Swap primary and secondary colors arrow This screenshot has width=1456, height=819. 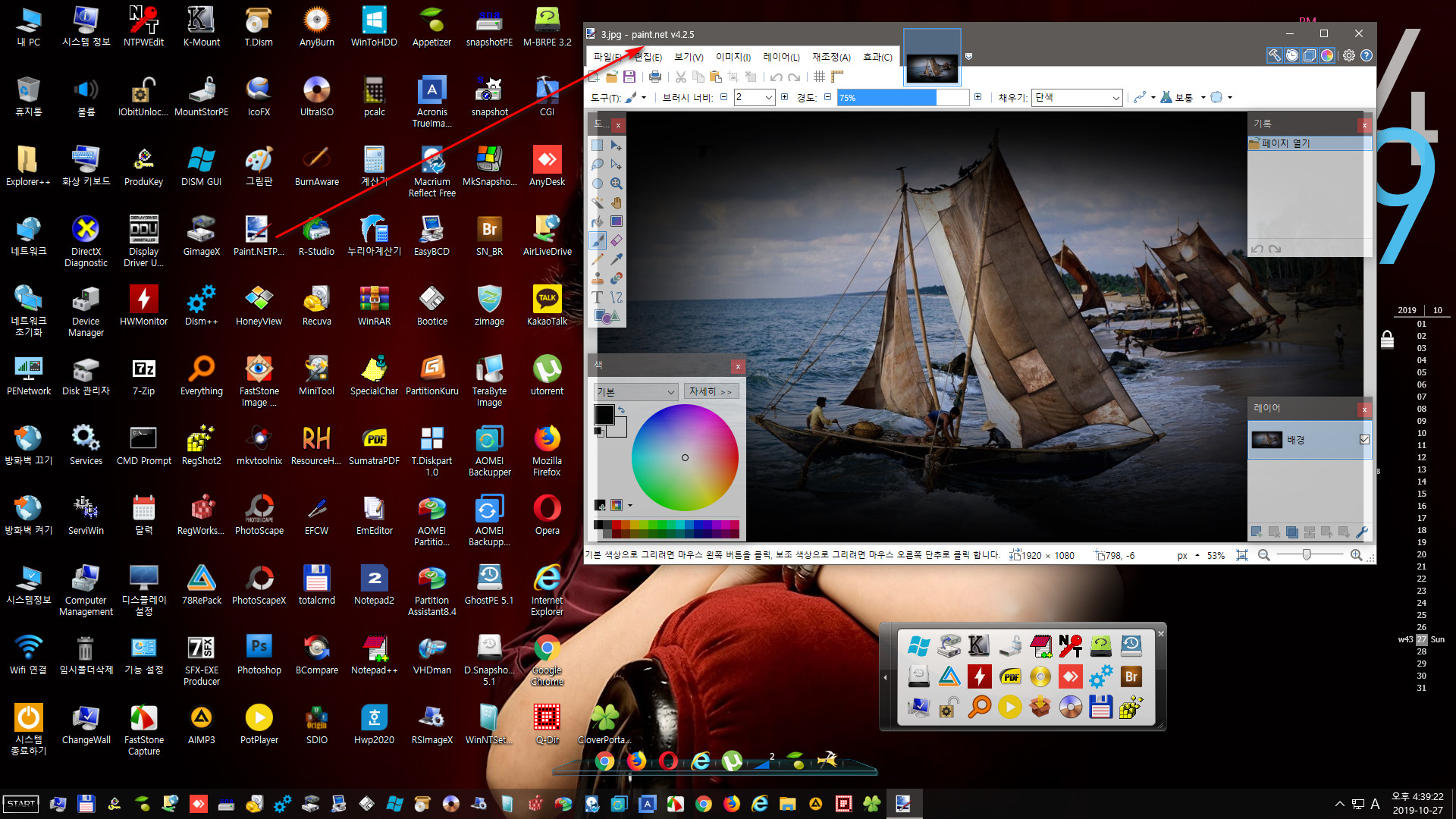click(x=621, y=410)
